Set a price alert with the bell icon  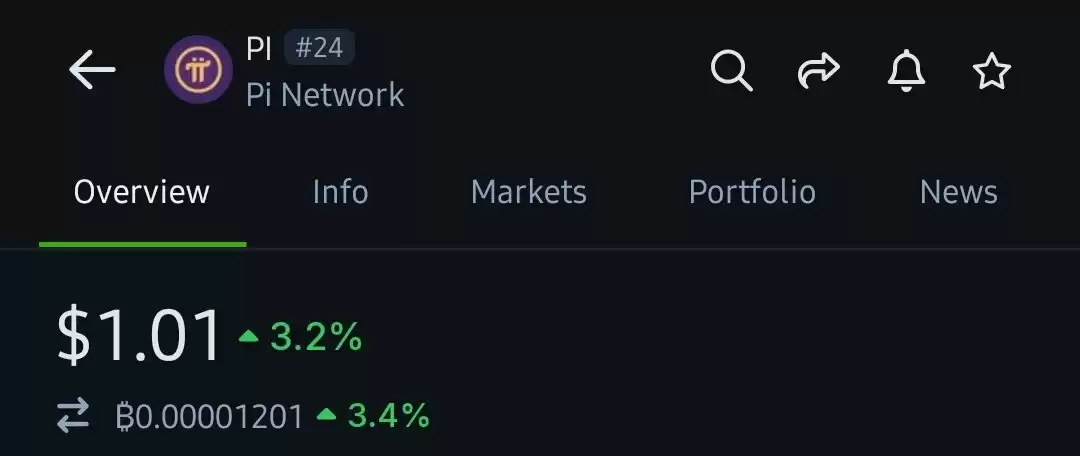coord(906,70)
